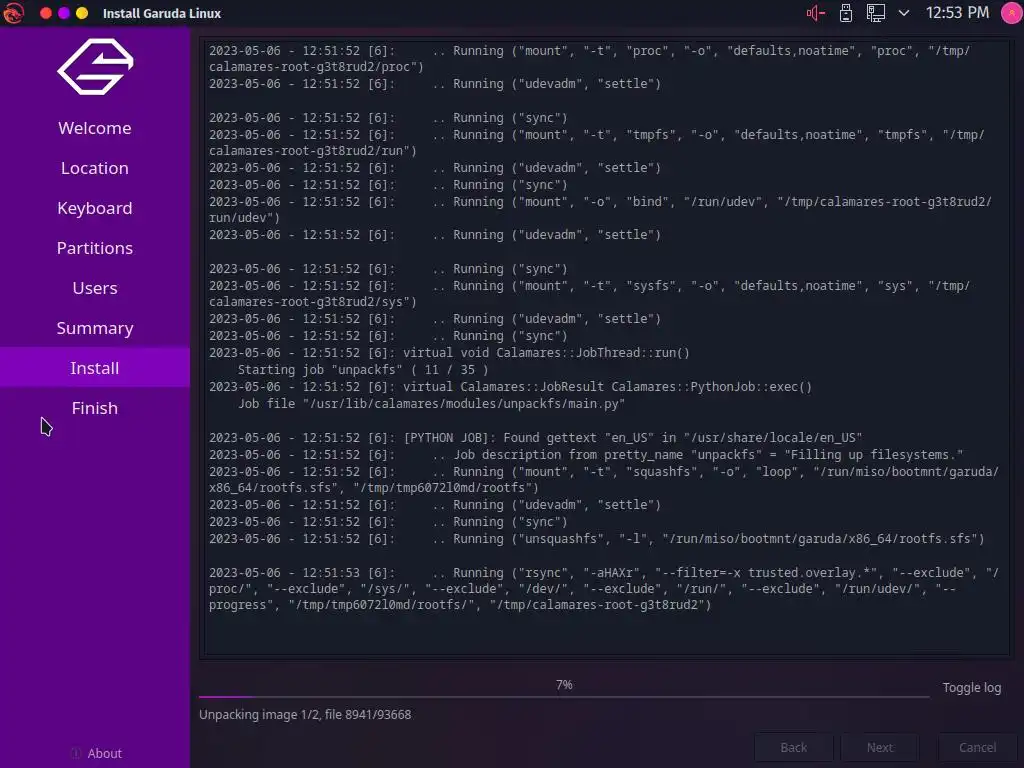The width and height of the screenshot is (1024, 768).
Task: Click the yellow window control button
Action: [82, 13]
